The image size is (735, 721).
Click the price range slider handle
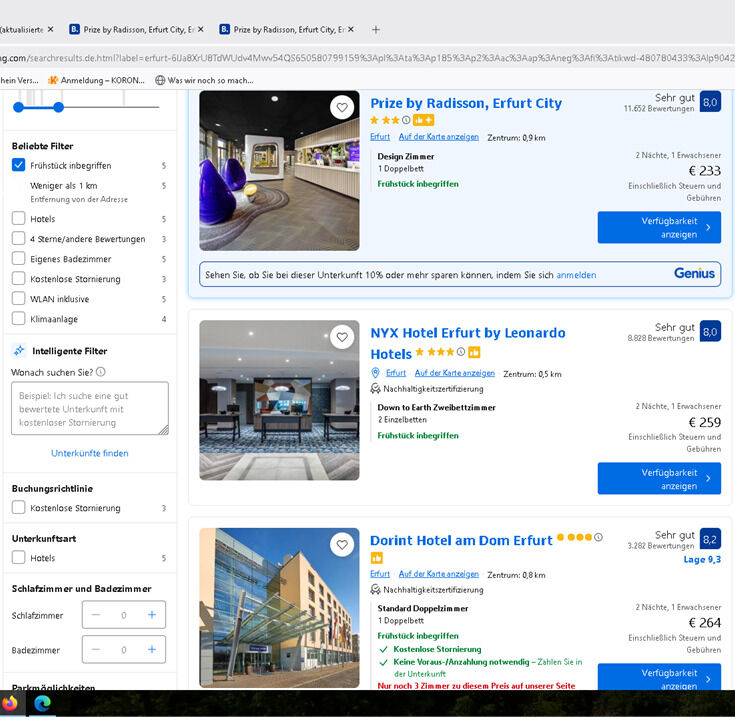[x=58, y=107]
